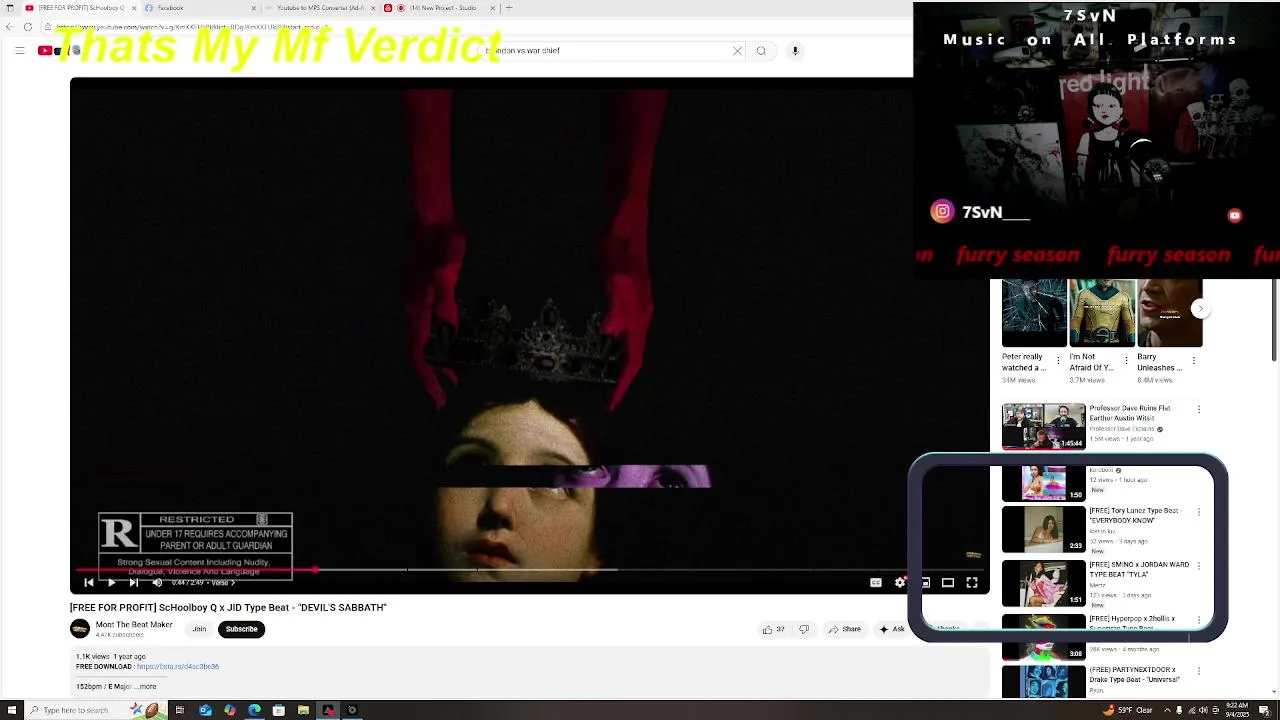Viewport: 1280px width, 720px height.
Task: Run search with magnifier button
Action: point(761,51)
